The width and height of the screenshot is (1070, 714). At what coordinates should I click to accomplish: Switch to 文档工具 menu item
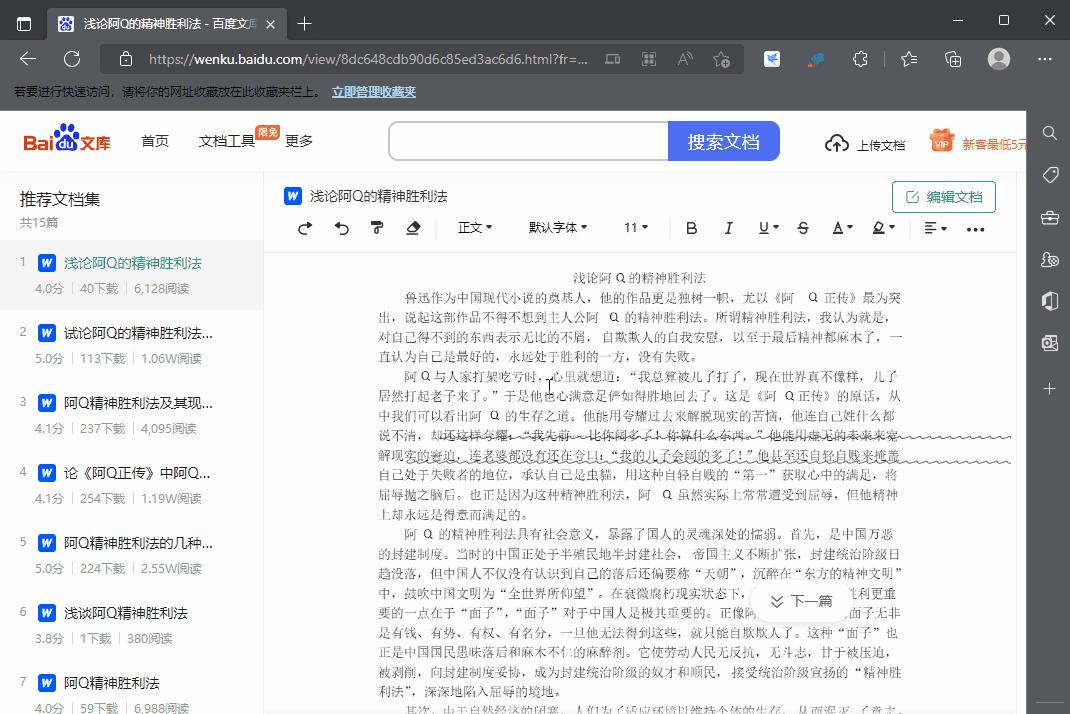point(229,141)
